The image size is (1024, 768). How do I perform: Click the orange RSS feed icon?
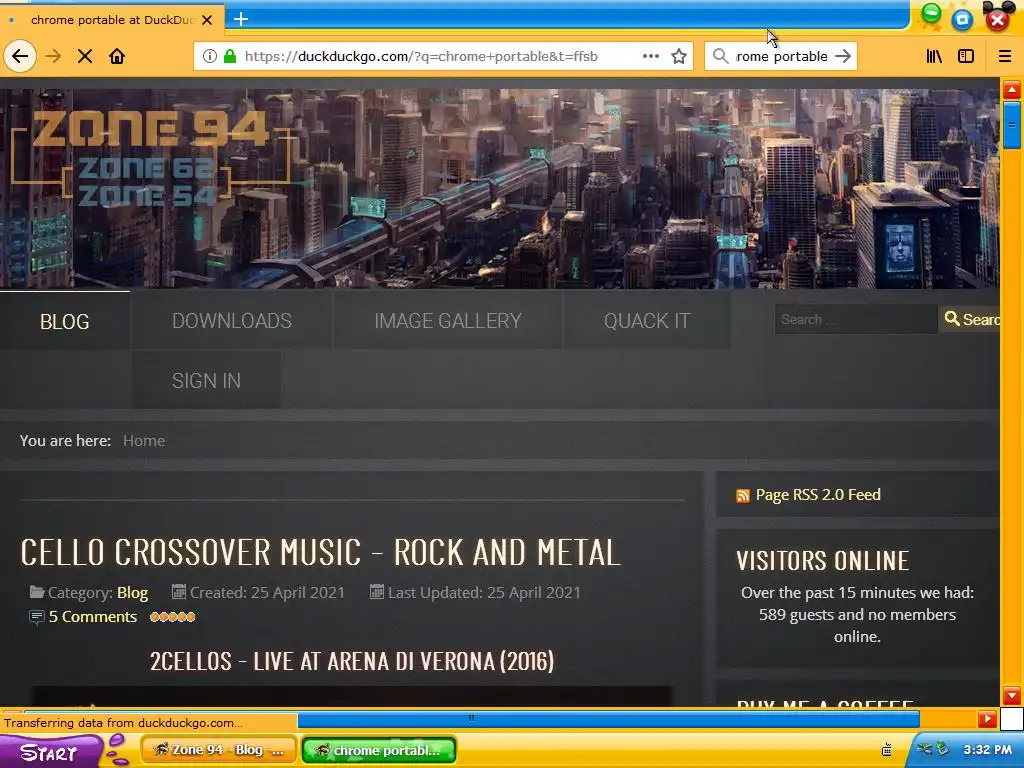743,496
